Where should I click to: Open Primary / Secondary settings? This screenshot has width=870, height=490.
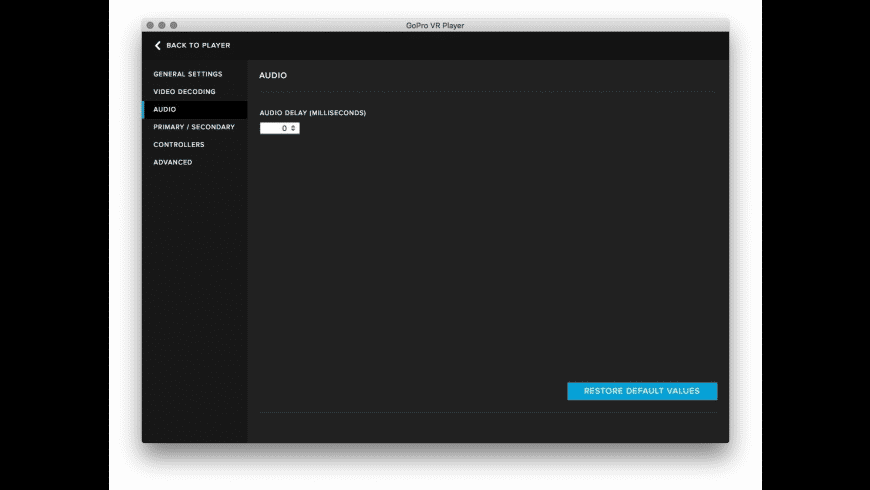[194, 127]
